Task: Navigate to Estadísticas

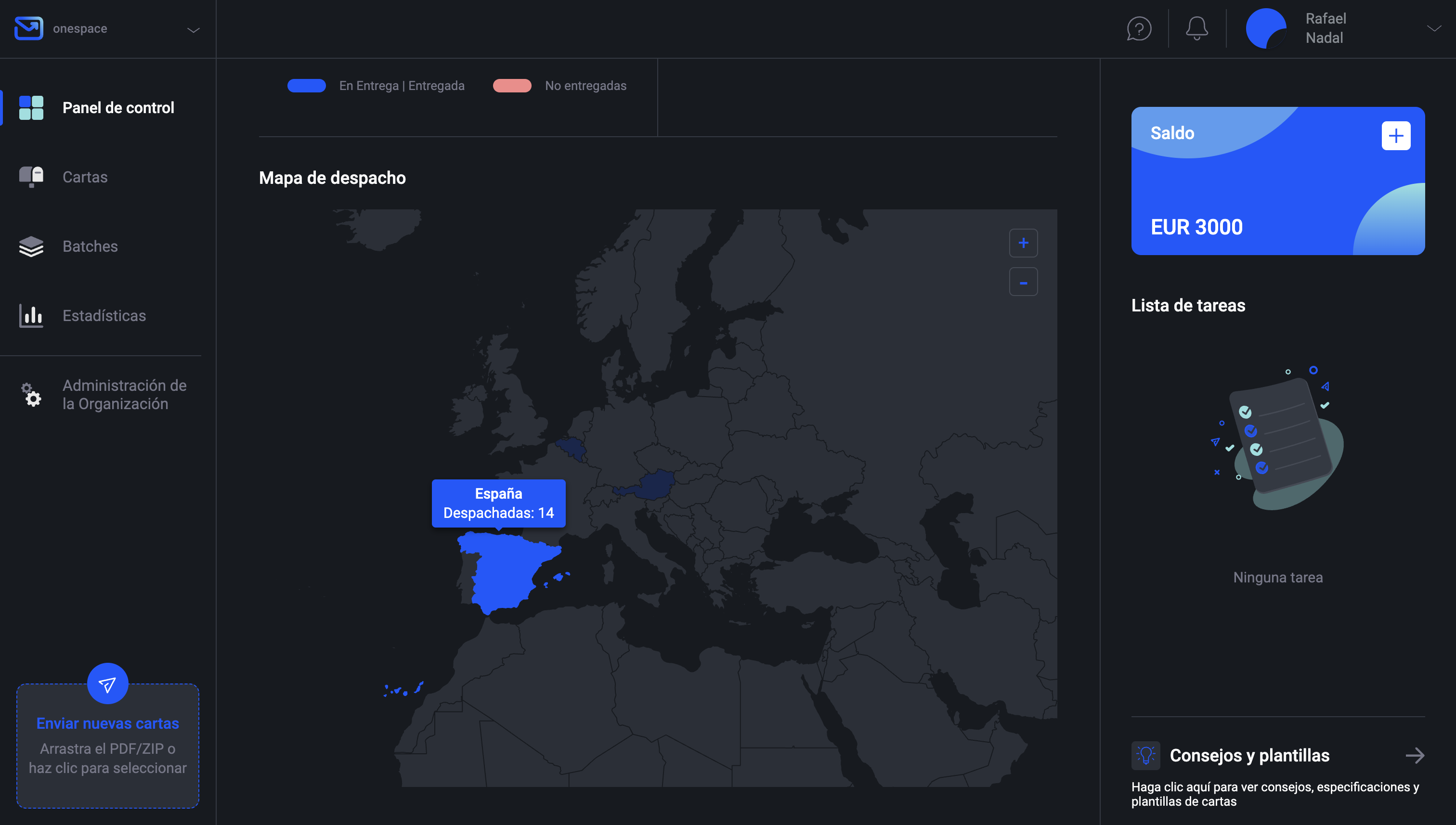Action: pyautogui.click(x=104, y=316)
